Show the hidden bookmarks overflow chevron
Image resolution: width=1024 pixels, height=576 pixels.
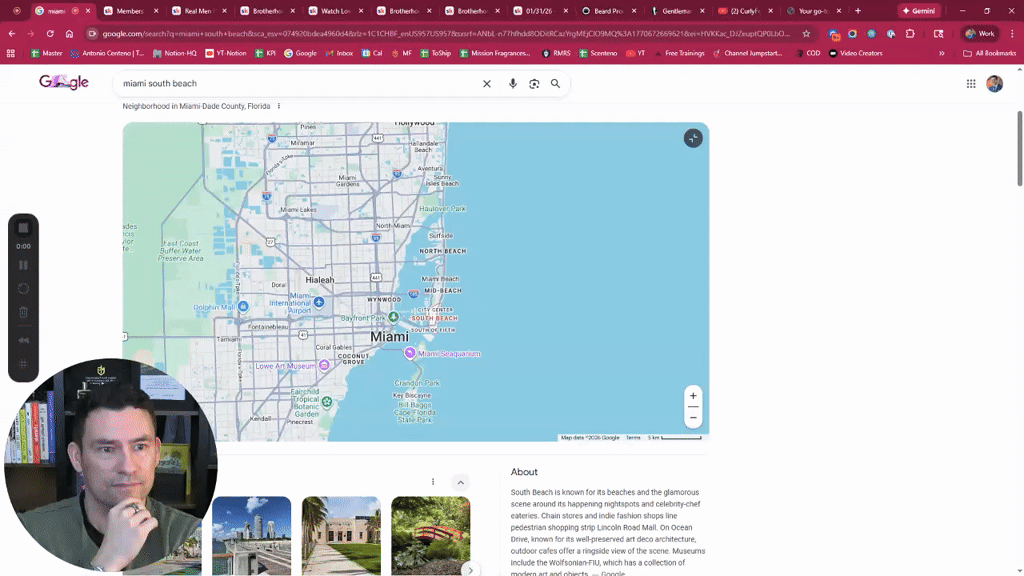tap(942, 54)
